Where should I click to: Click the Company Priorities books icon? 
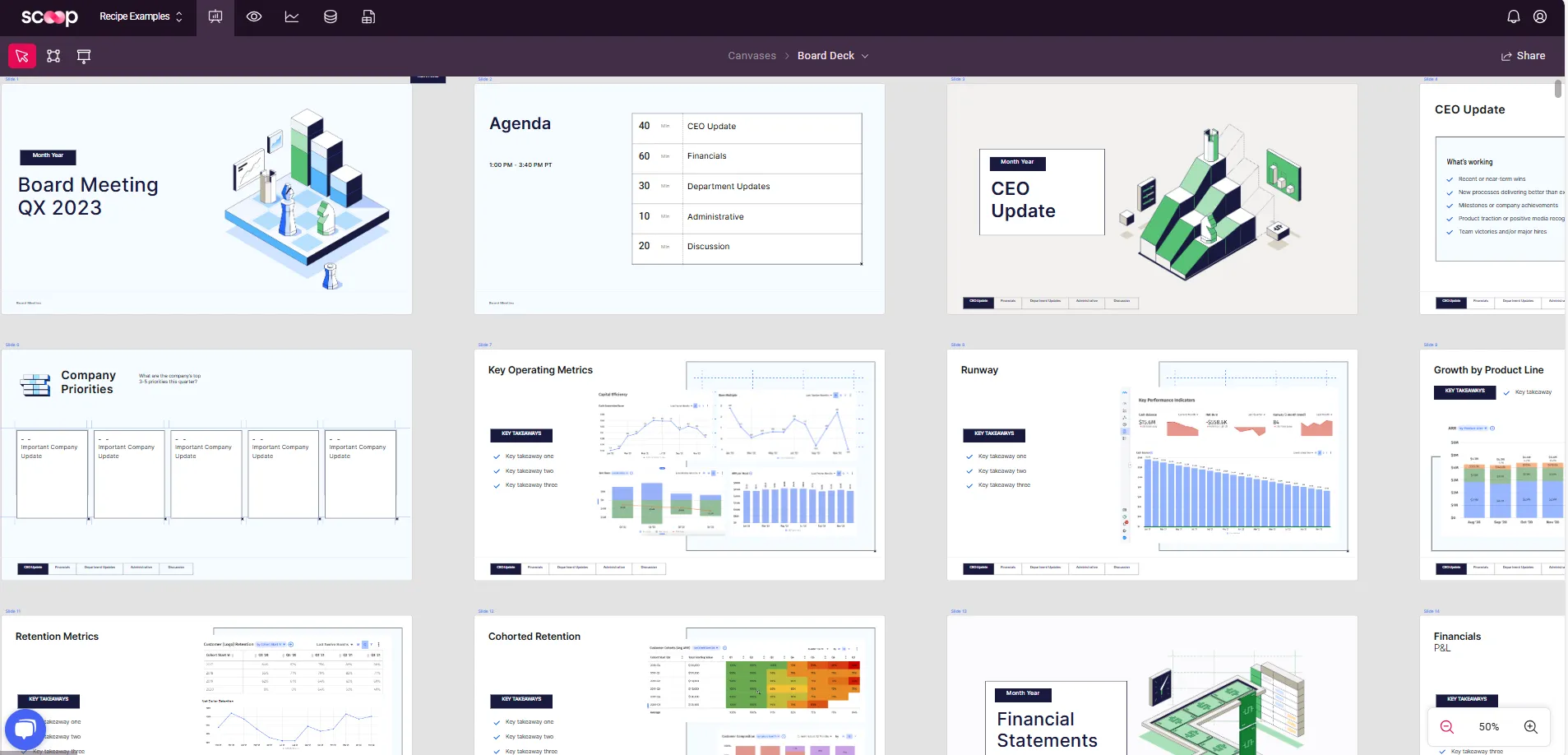(35, 384)
